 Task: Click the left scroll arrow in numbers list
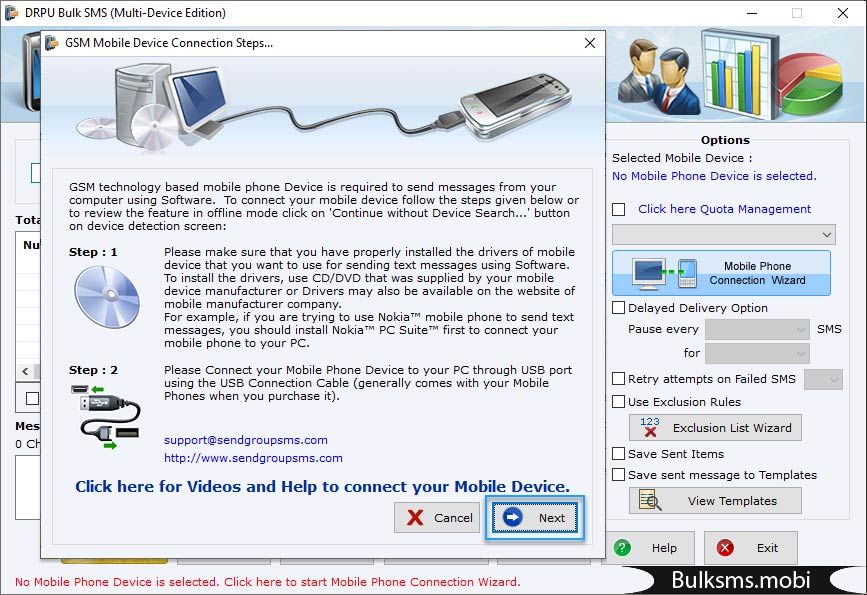25,372
